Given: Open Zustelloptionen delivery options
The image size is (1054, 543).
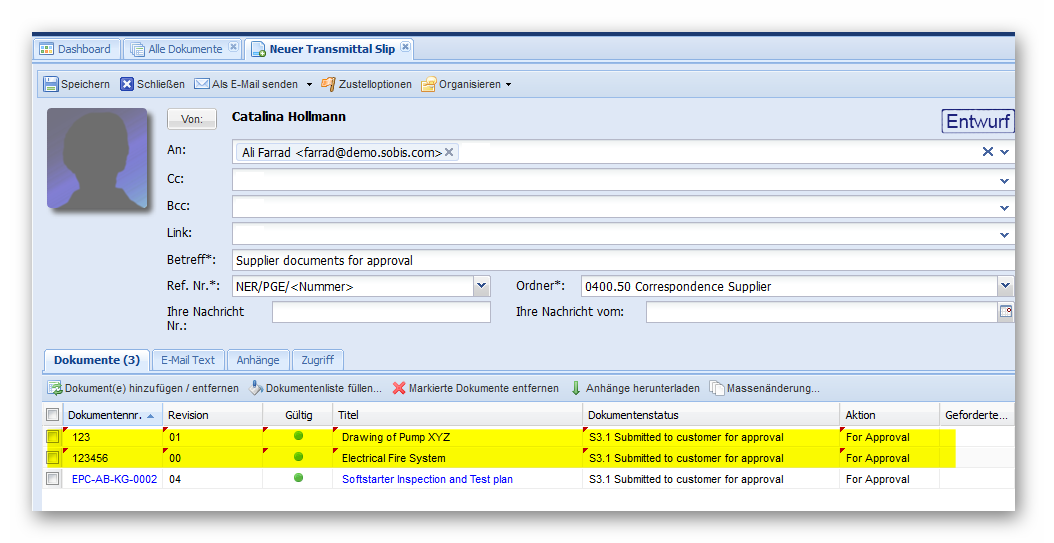Looking at the screenshot, I should click(x=328, y=84).
